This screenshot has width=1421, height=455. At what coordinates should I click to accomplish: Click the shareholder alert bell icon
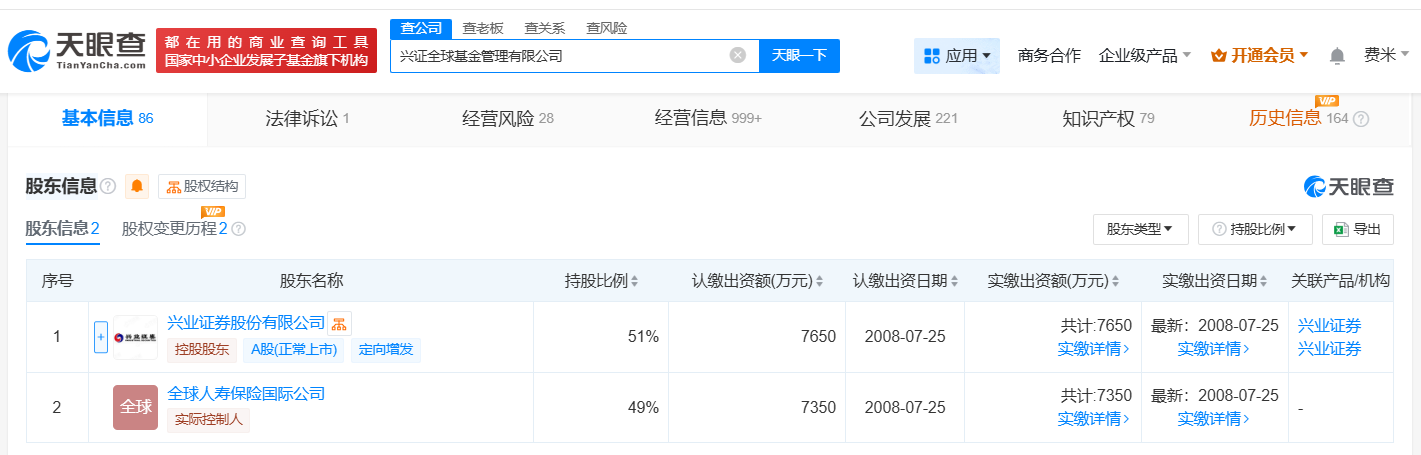click(x=137, y=186)
